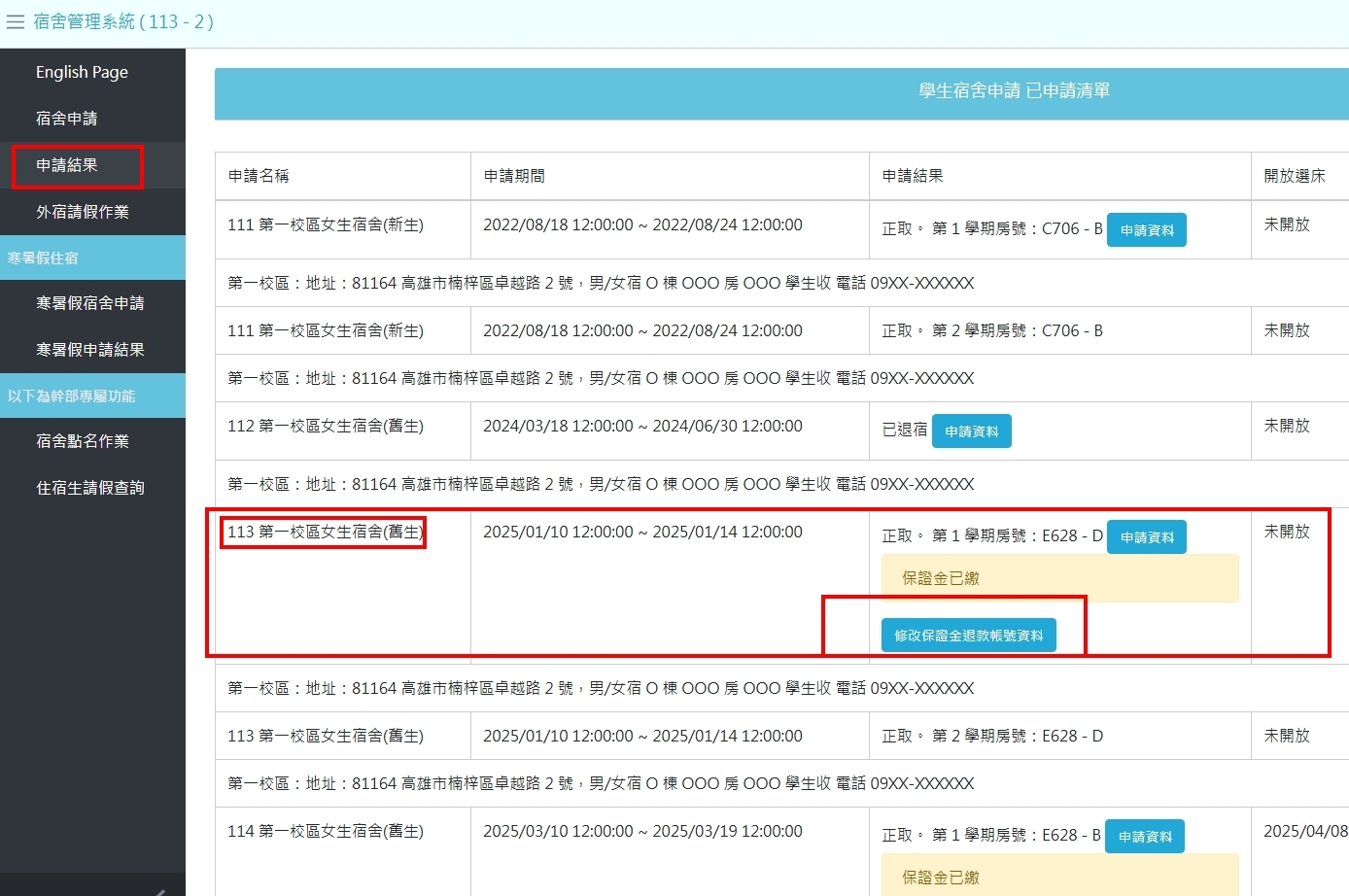This screenshot has height=896, width=1349.
Task: Click 未開放 in the 112 舊生 row
Action: (x=1287, y=426)
